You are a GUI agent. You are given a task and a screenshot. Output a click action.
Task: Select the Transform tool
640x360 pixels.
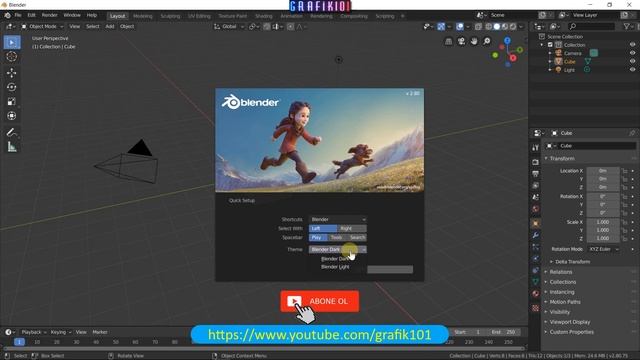click(x=12, y=116)
